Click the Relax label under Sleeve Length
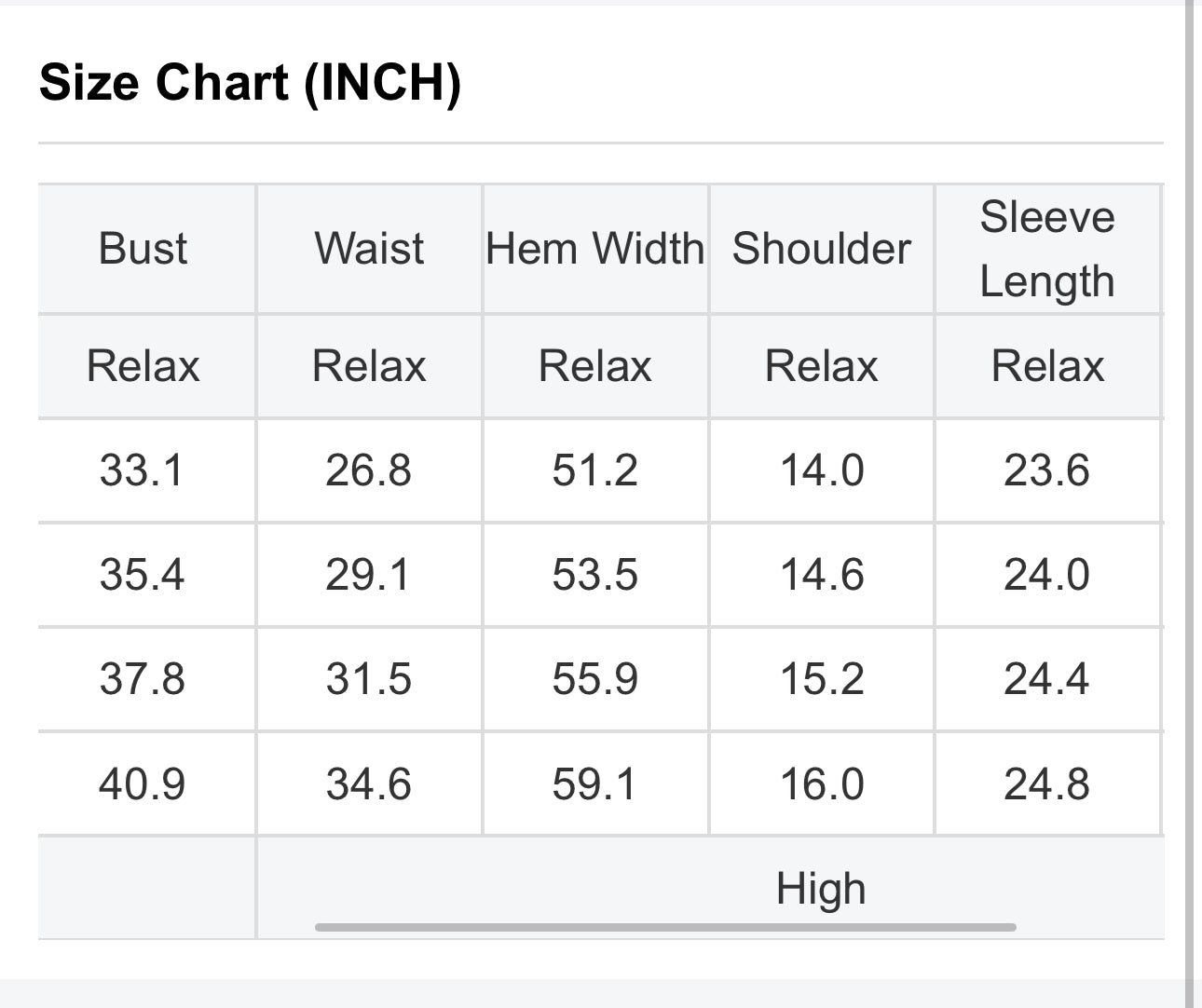The height and width of the screenshot is (1008, 1202). pos(1046,365)
